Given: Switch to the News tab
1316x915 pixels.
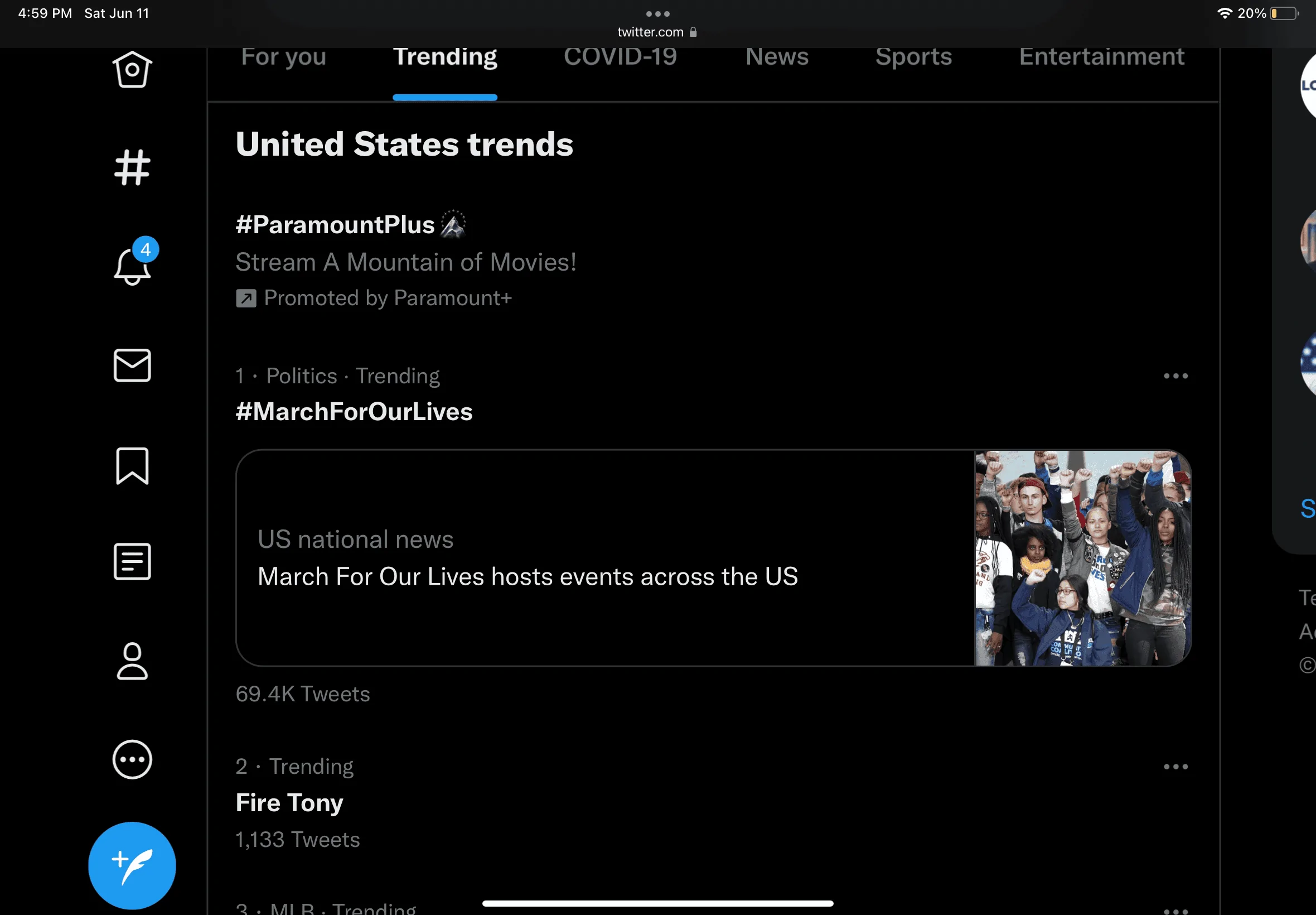Looking at the screenshot, I should tap(777, 57).
